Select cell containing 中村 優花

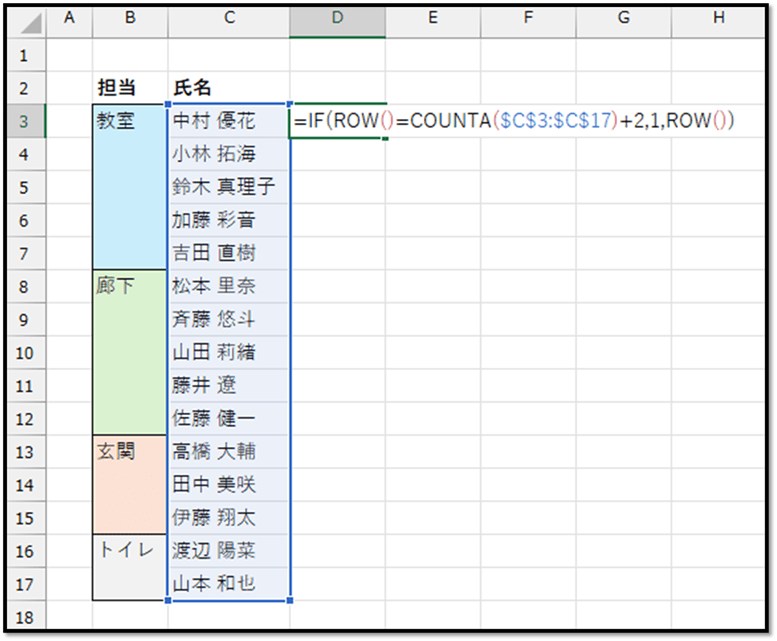229,121
